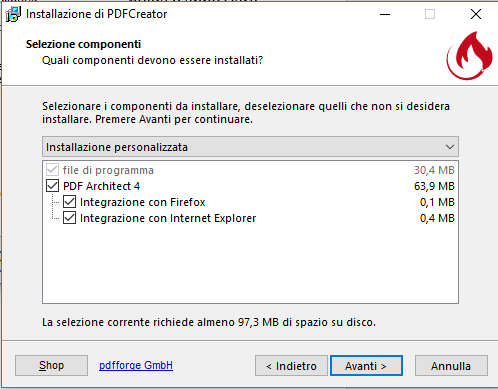
Task: Click the red PDFCreator flame logo
Action: point(469,56)
